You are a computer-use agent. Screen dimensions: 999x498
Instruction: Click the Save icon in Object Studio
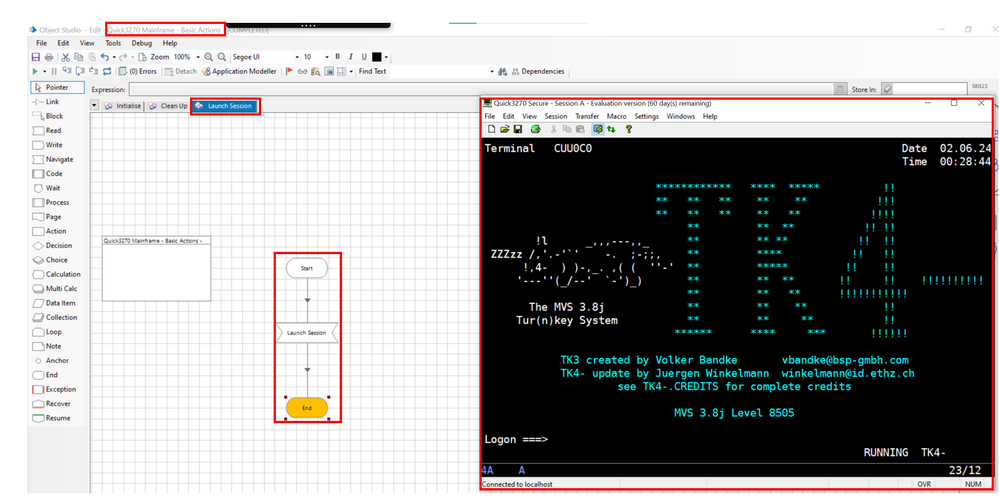[x=36, y=57]
